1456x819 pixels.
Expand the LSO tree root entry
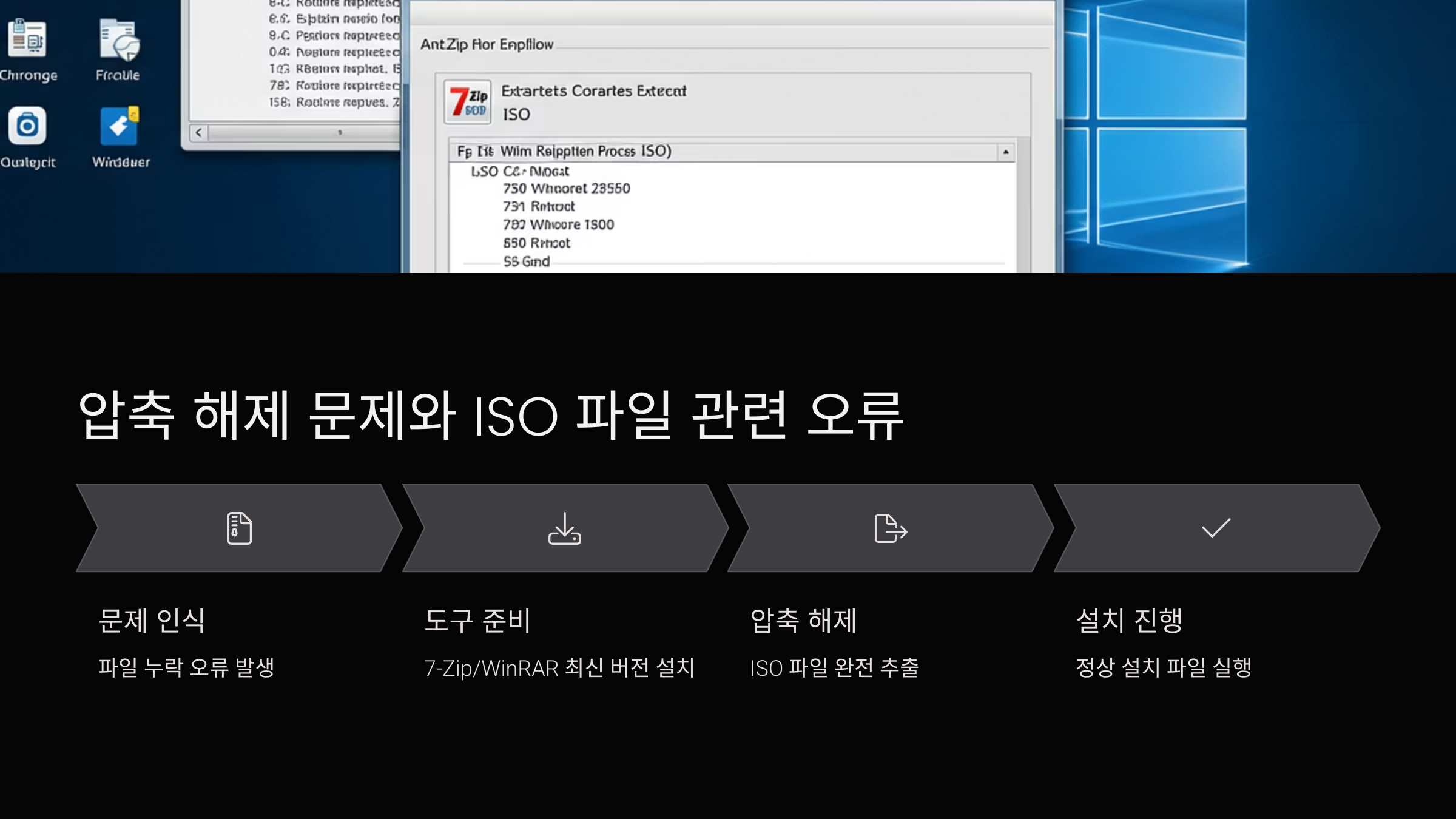(519, 172)
